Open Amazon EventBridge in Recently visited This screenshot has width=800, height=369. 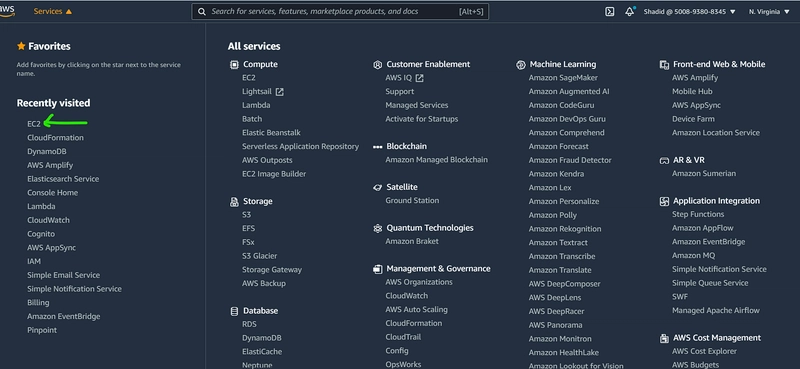pos(64,316)
